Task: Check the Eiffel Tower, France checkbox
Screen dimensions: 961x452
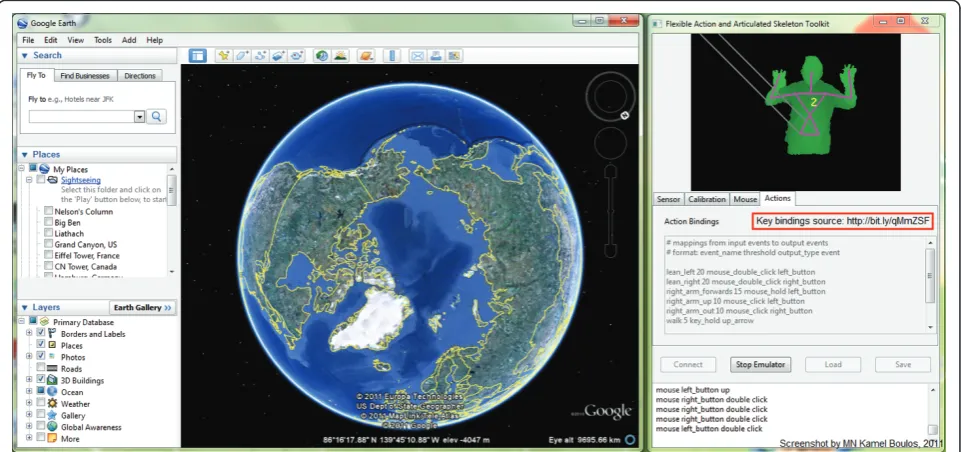Action: pos(48,256)
